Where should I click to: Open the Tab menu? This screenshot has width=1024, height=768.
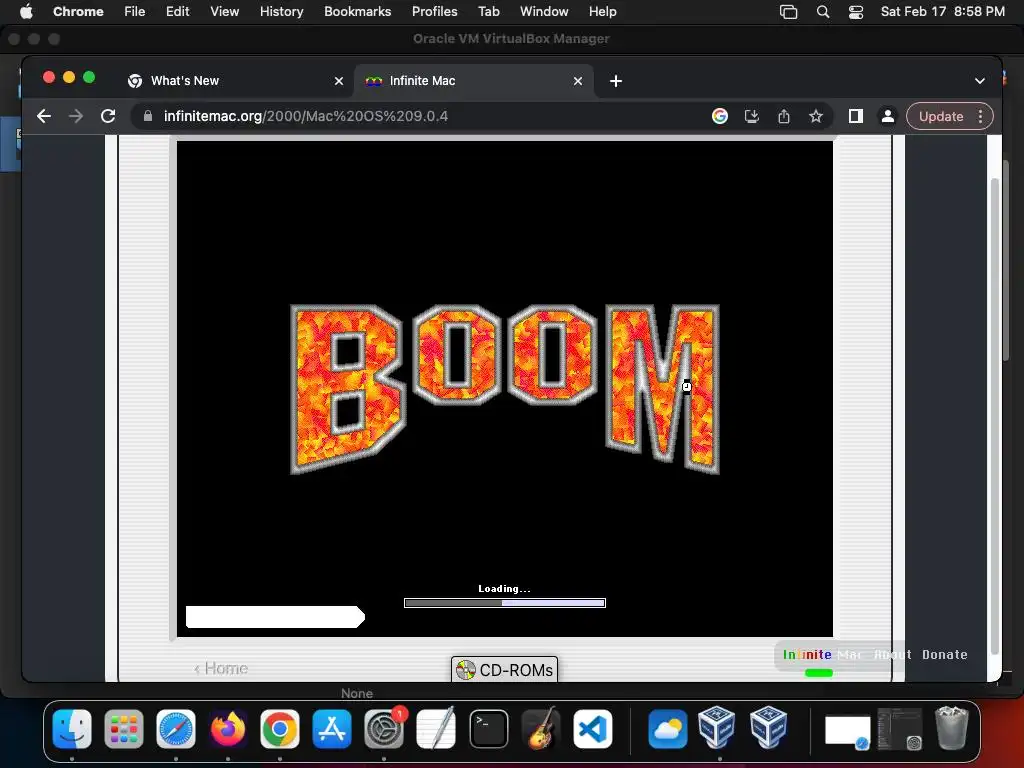[x=488, y=11]
